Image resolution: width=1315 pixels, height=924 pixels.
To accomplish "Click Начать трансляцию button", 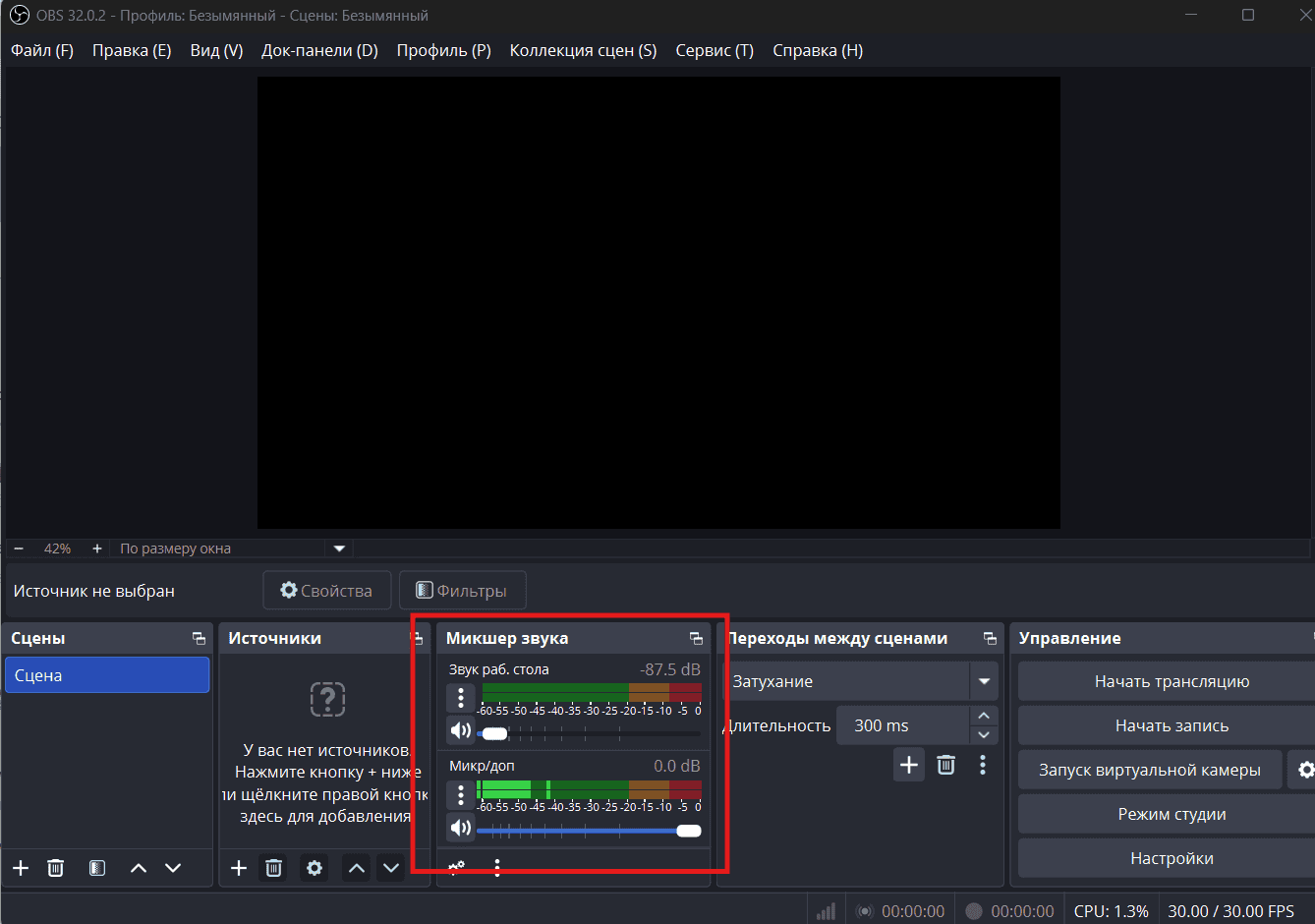I will (x=1171, y=681).
